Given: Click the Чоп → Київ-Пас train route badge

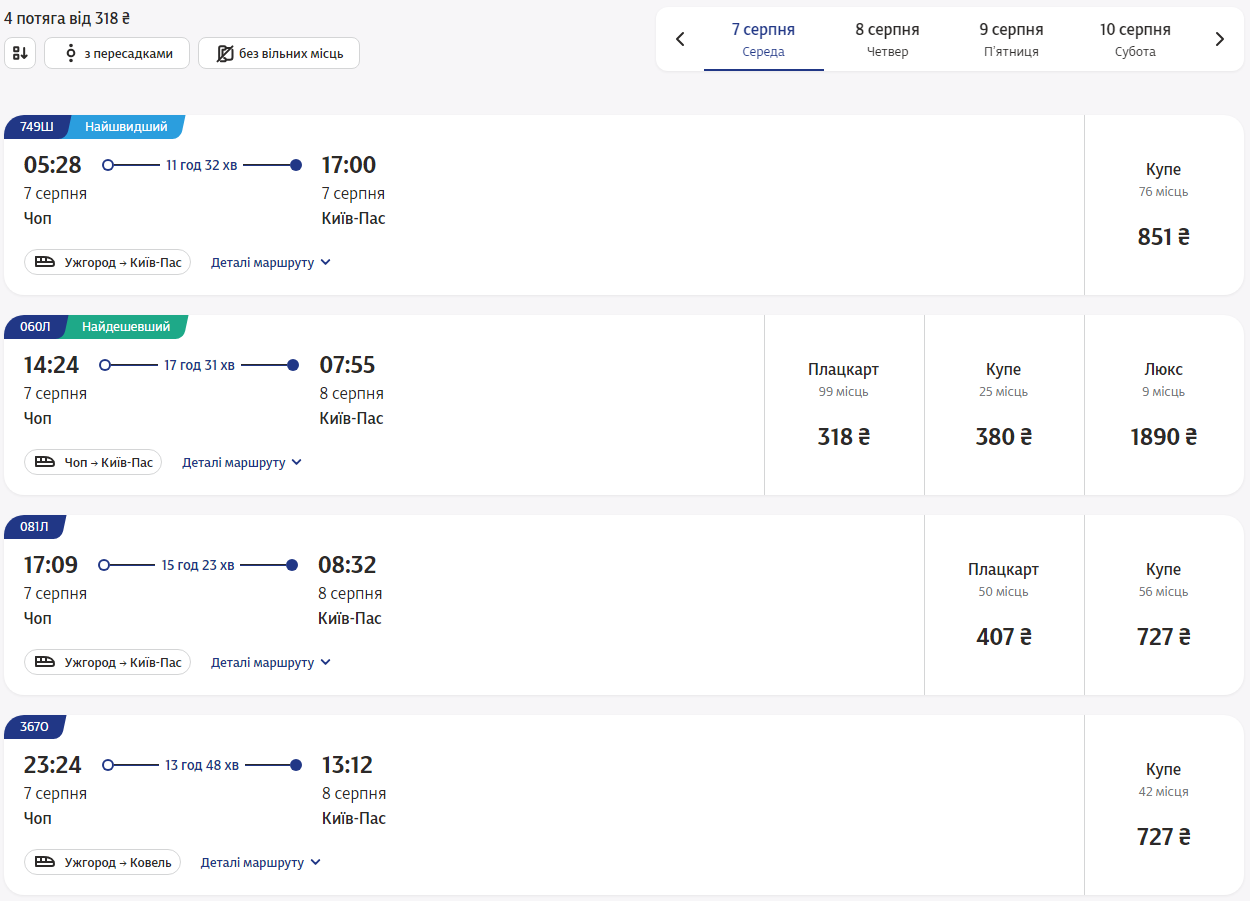Looking at the screenshot, I should pyautogui.click(x=93, y=463).
